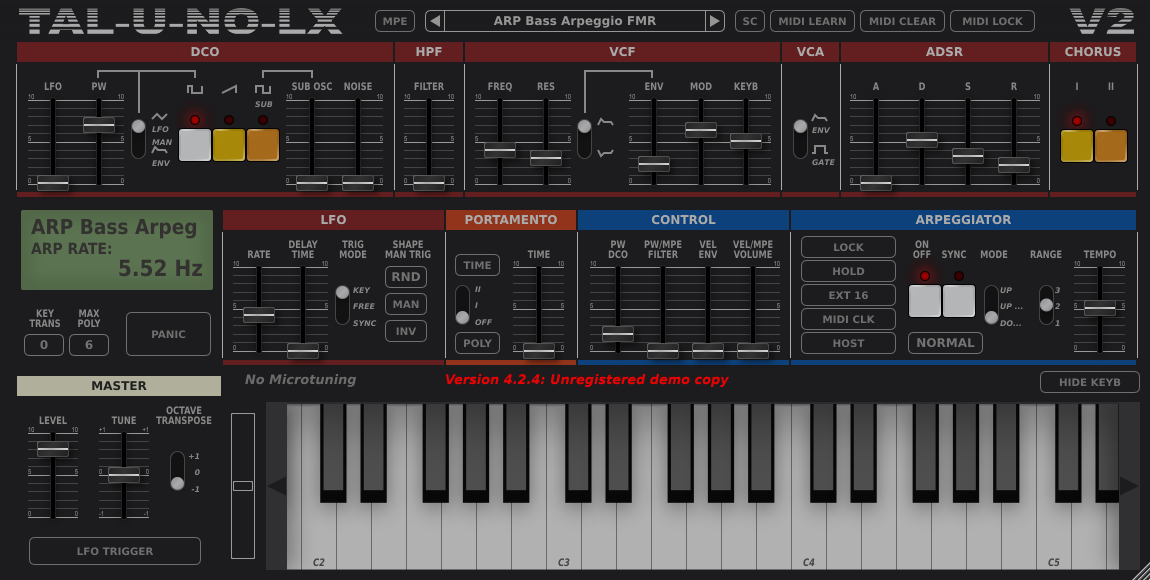This screenshot has height=580, width=1150.
Task: Activate MIDI LEARN
Action: [x=813, y=21]
